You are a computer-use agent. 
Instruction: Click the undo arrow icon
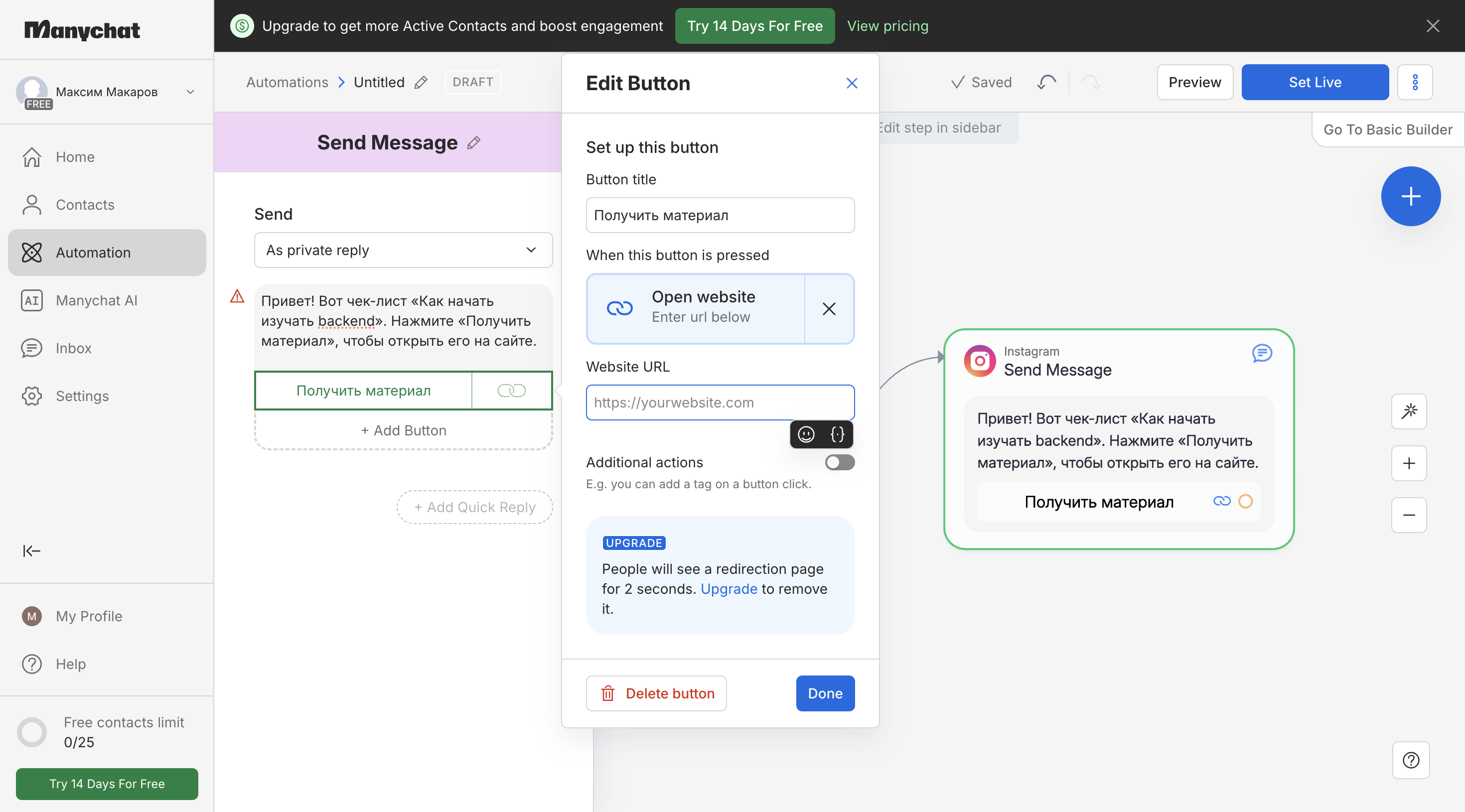pyautogui.click(x=1046, y=82)
